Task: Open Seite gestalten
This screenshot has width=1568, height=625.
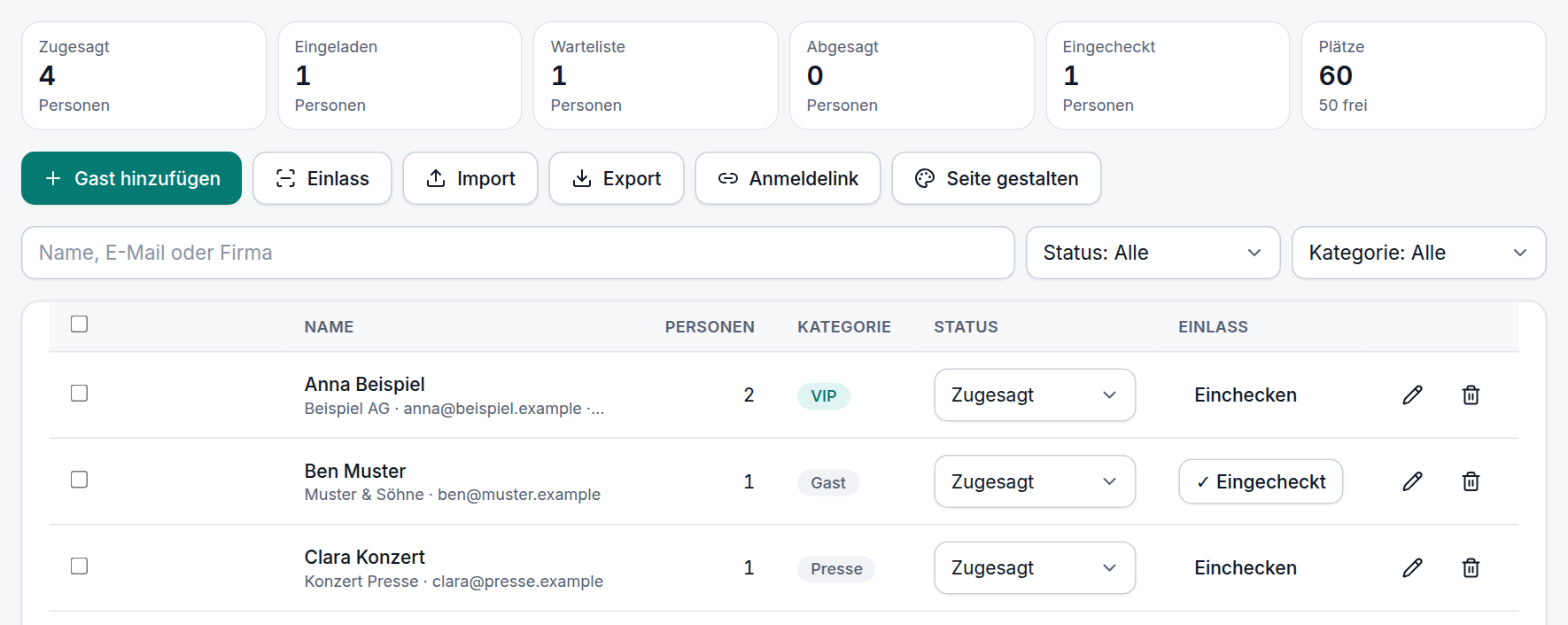Action: [x=997, y=178]
